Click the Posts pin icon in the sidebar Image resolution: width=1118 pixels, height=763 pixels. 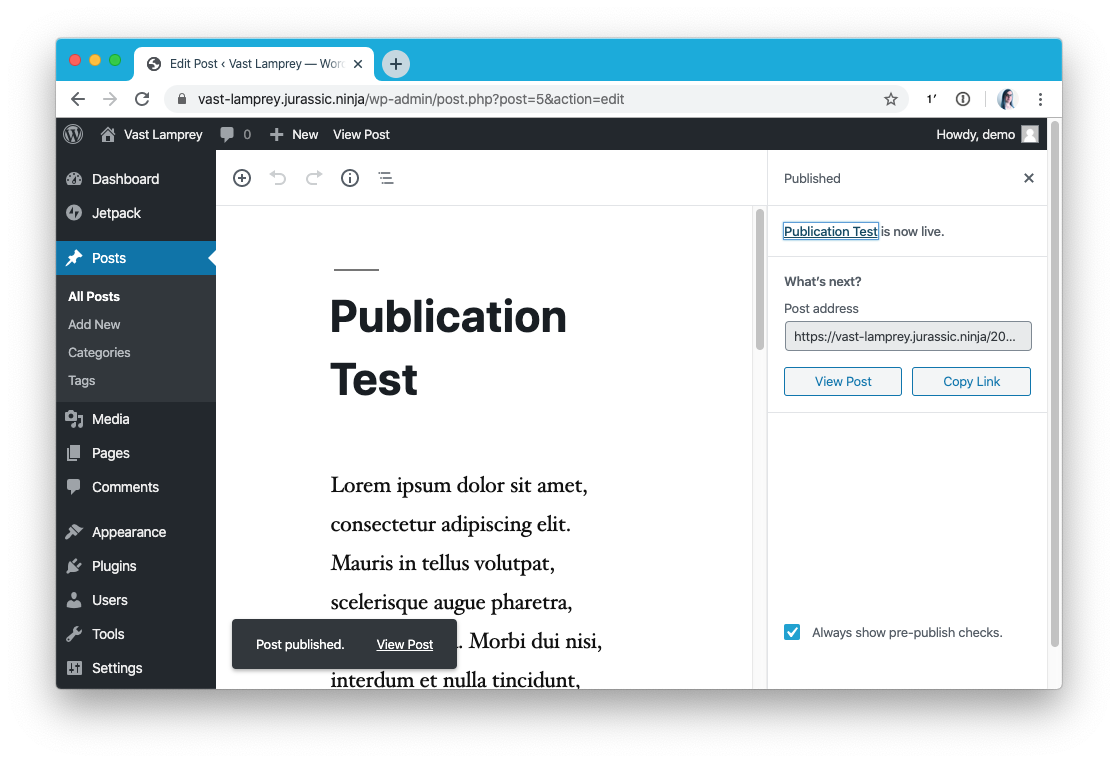(77, 258)
